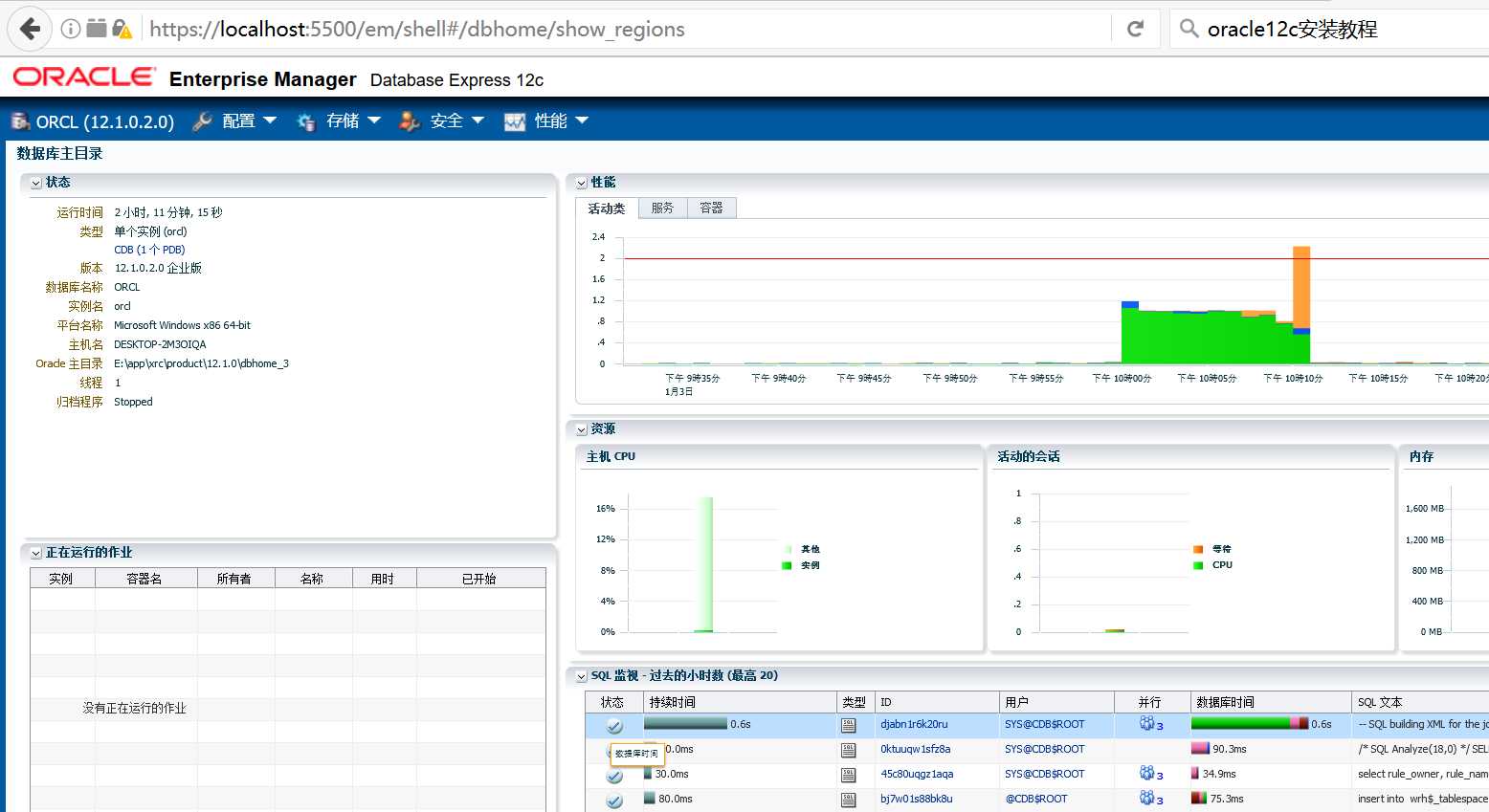1489x812 pixels.
Task: Click the browser URL address field
Action: [627, 29]
